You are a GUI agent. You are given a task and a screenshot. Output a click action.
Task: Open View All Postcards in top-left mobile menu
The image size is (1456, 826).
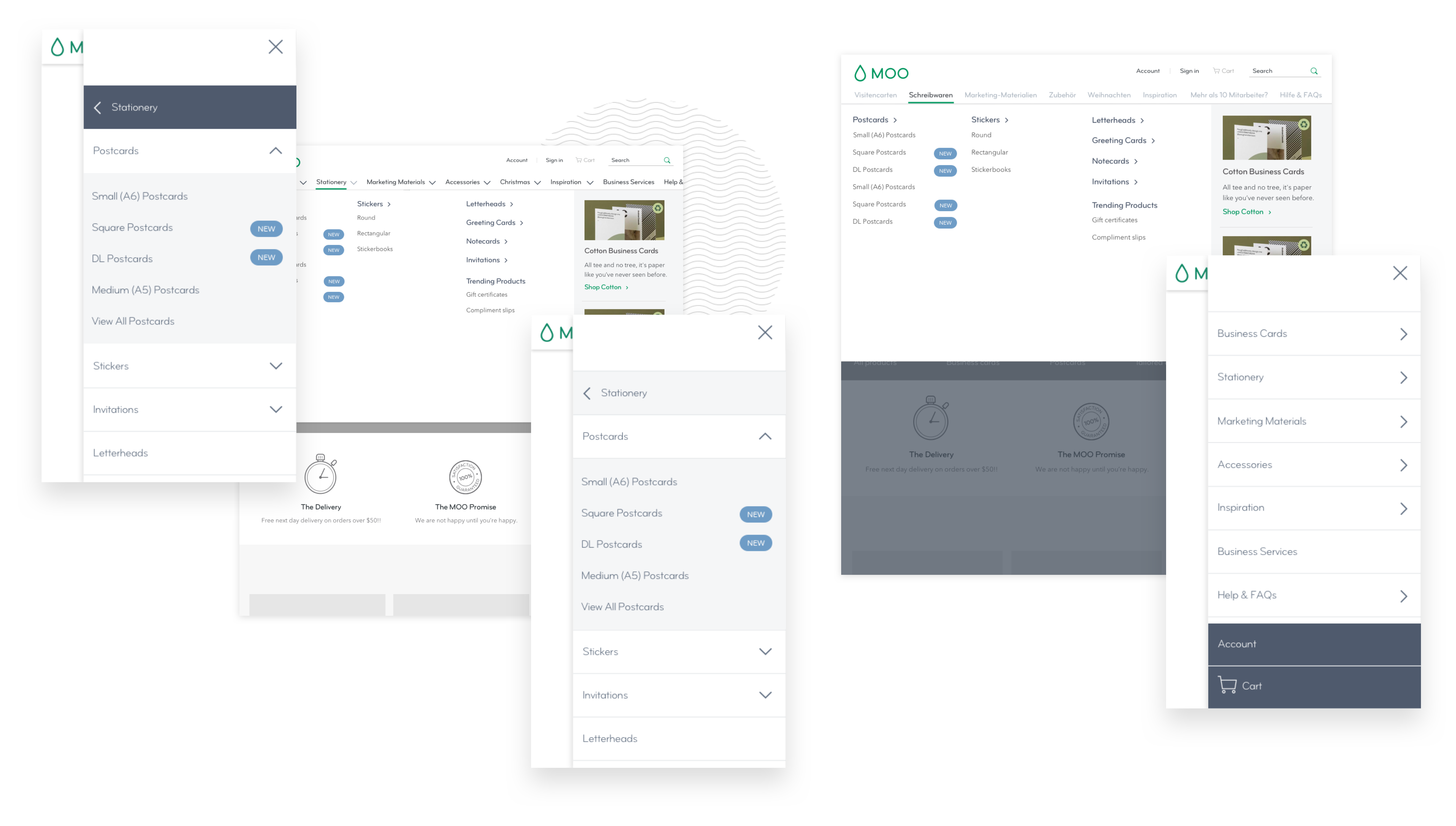click(x=133, y=322)
